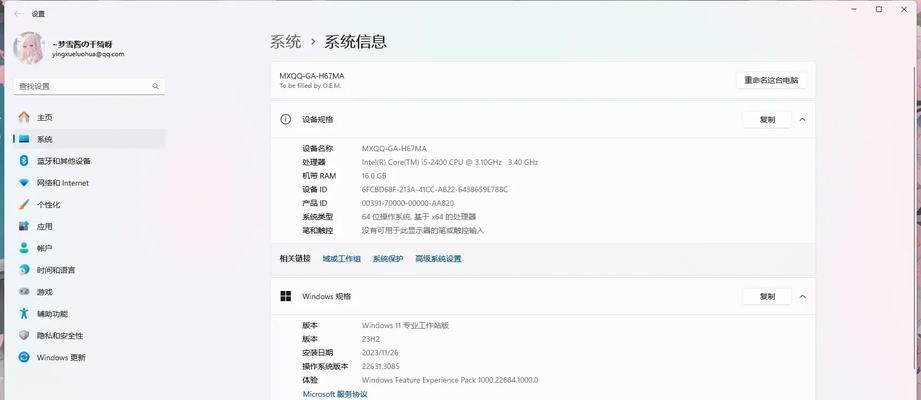921x400 pixels.
Task: Maximize the Settings window
Action: point(879,9)
